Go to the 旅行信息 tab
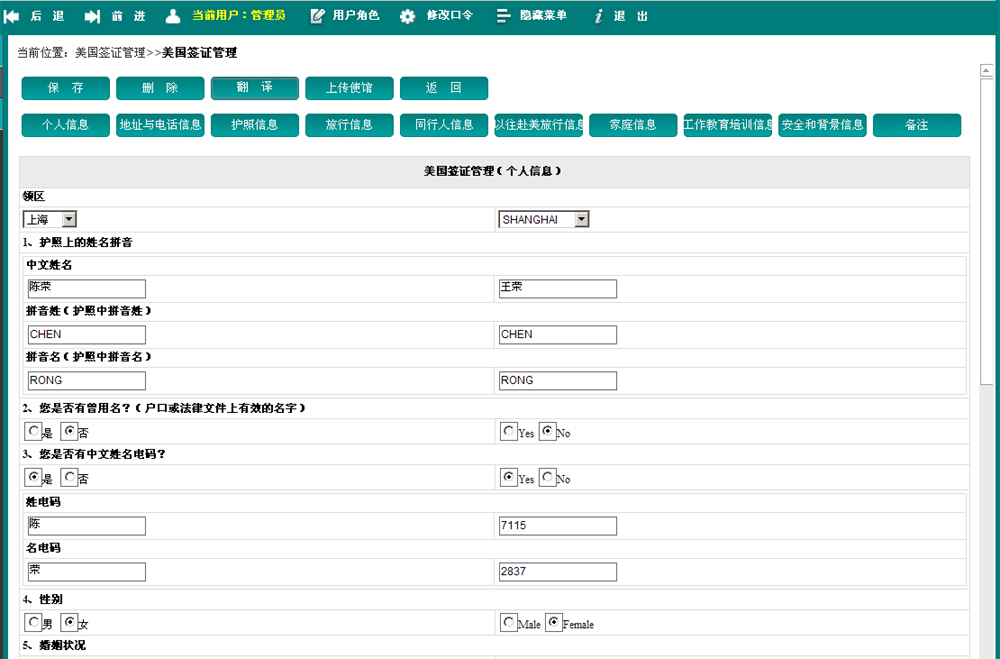The height and width of the screenshot is (659, 1000). click(349, 125)
